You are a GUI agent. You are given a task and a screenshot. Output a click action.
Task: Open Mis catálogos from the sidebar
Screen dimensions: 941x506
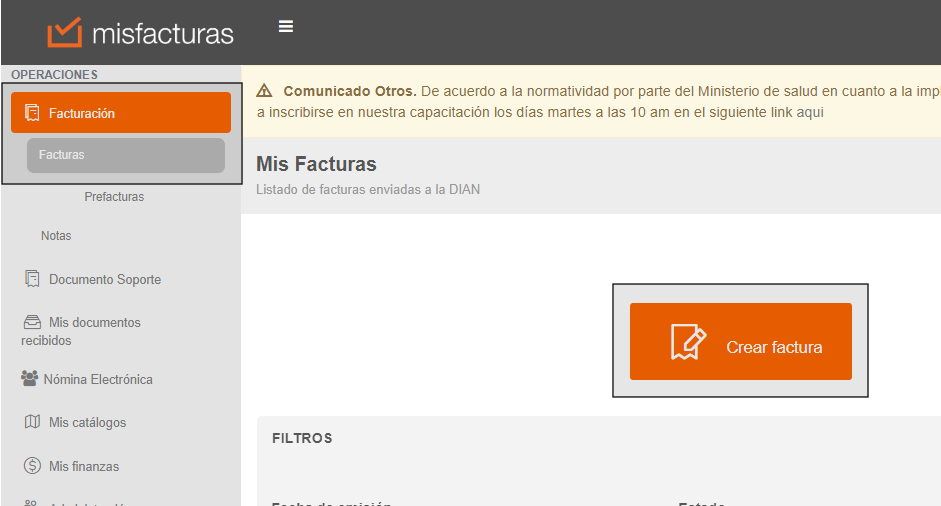pyautogui.click(x=88, y=422)
